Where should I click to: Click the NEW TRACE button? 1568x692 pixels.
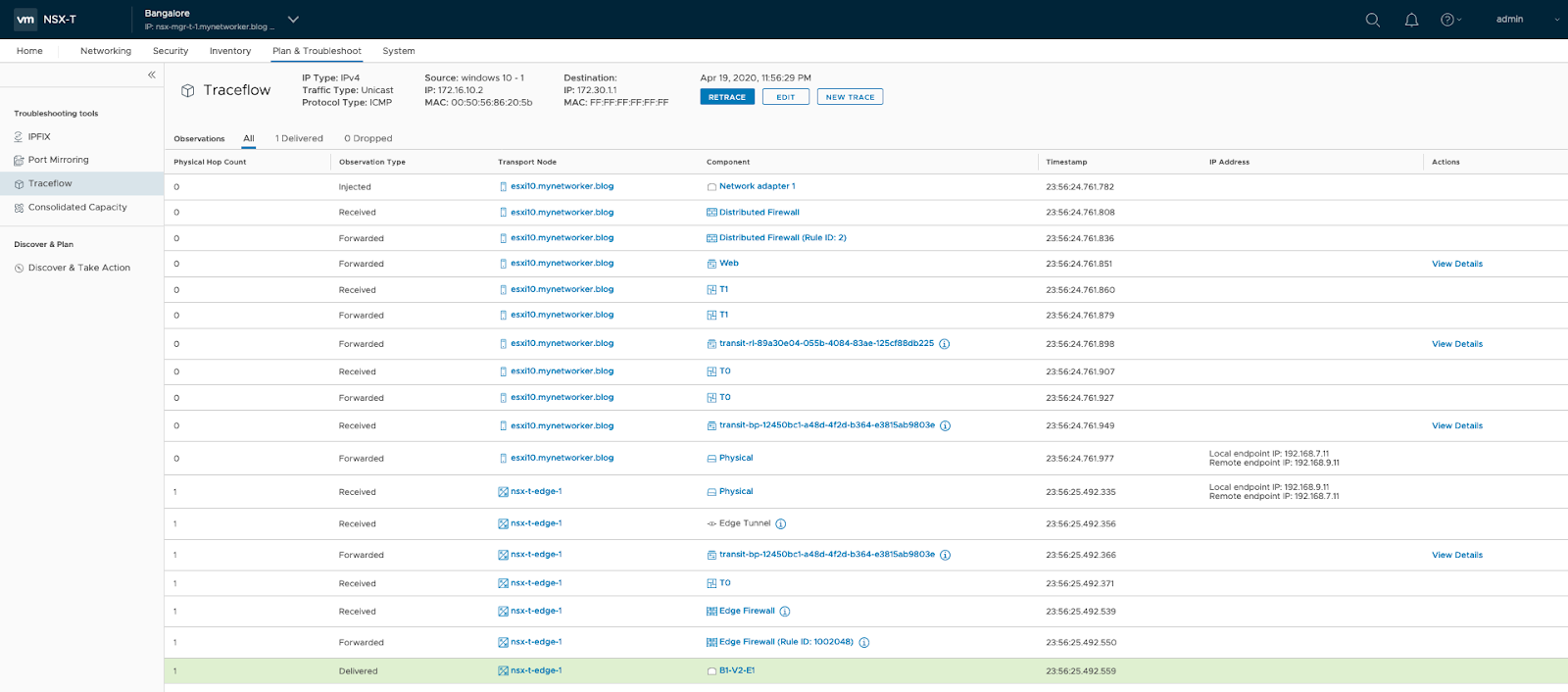pos(850,97)
